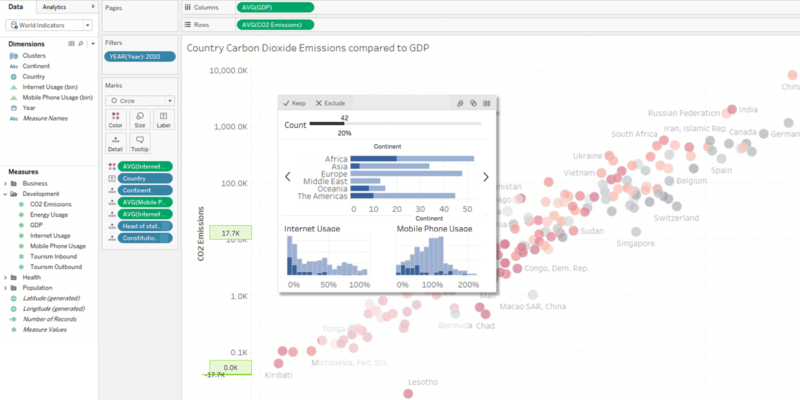Switch to the Analytics tab
The image size is (800, 400).
55,7
